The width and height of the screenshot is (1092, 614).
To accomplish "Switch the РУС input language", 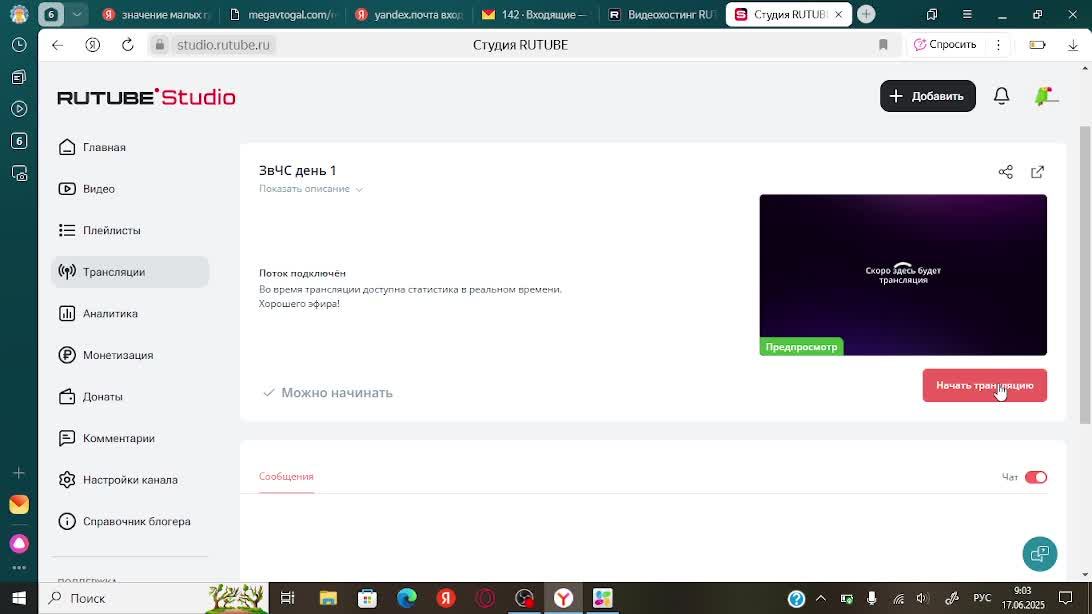I will tap(982, 599).
